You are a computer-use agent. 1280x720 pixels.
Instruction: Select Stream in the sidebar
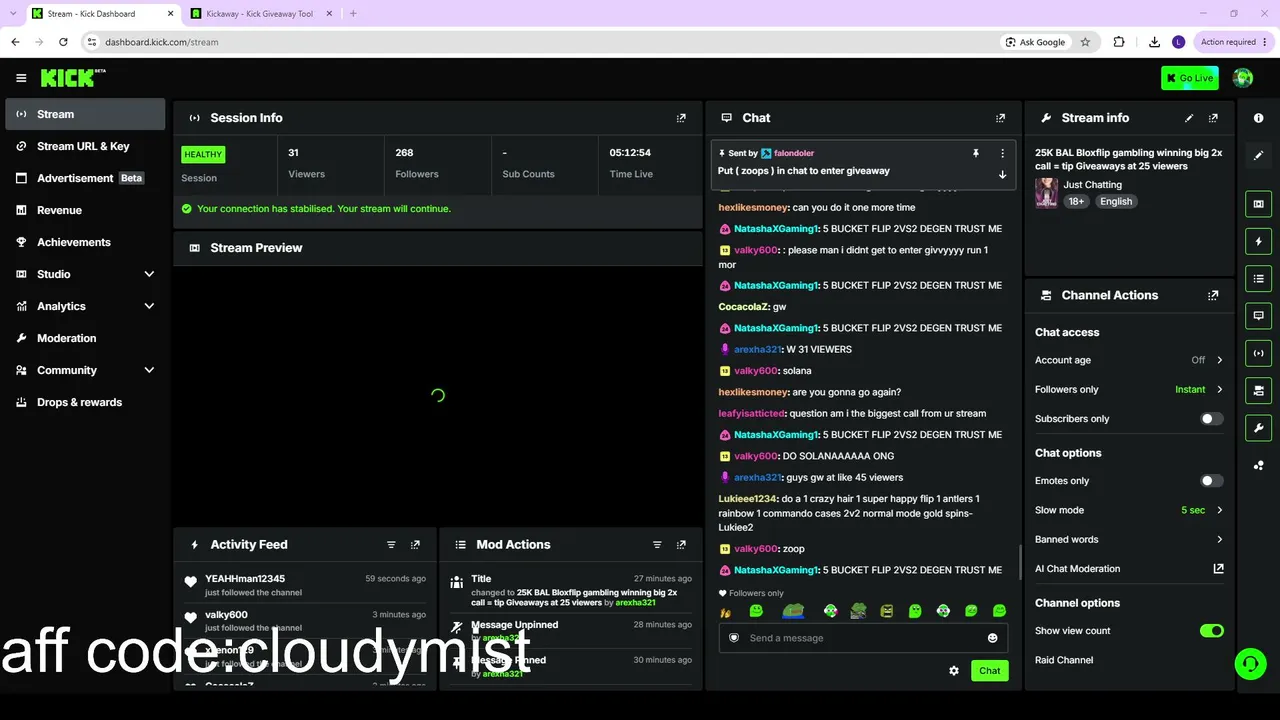pos(85,114)
